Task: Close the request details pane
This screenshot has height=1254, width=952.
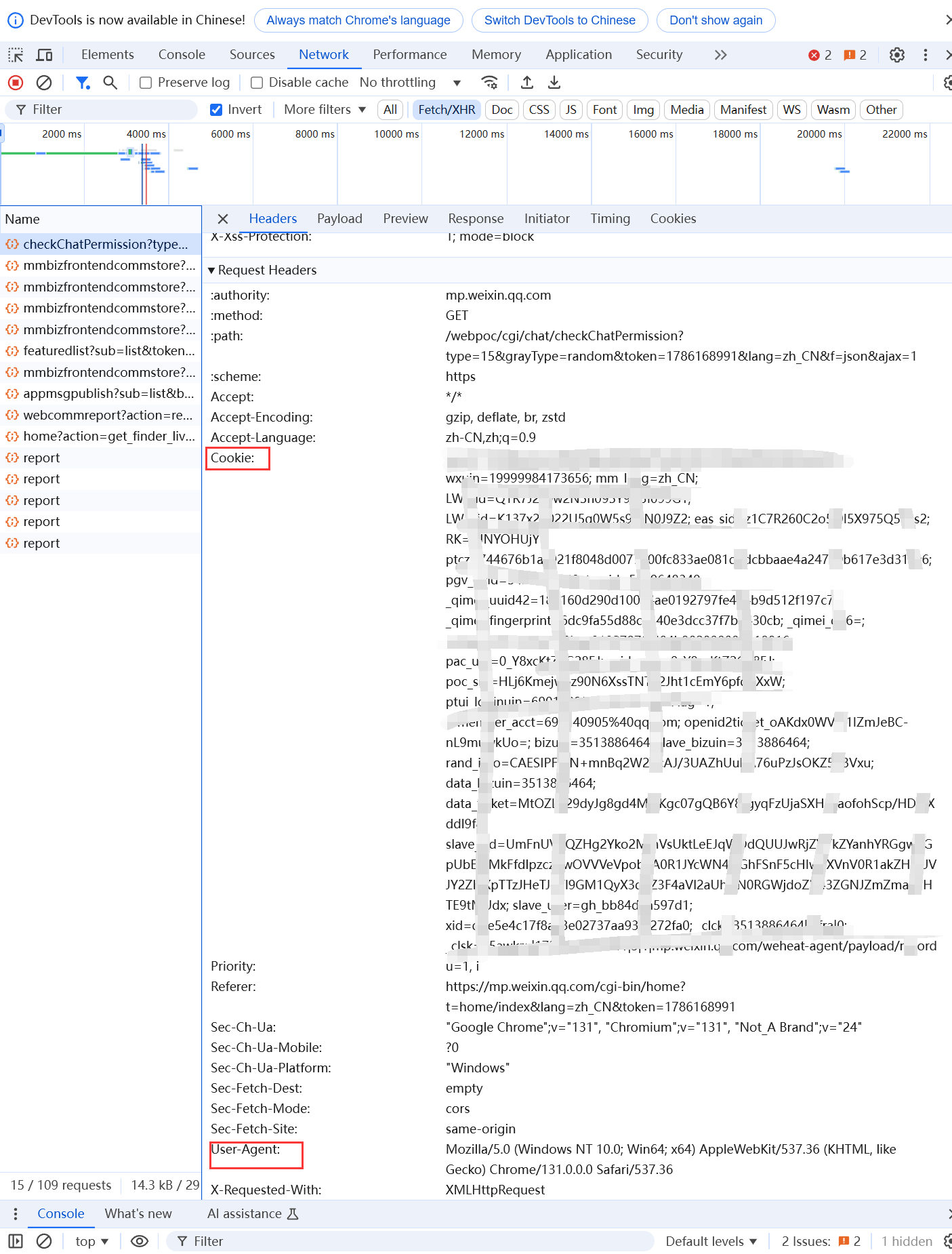Action: (x=223, y=219)
